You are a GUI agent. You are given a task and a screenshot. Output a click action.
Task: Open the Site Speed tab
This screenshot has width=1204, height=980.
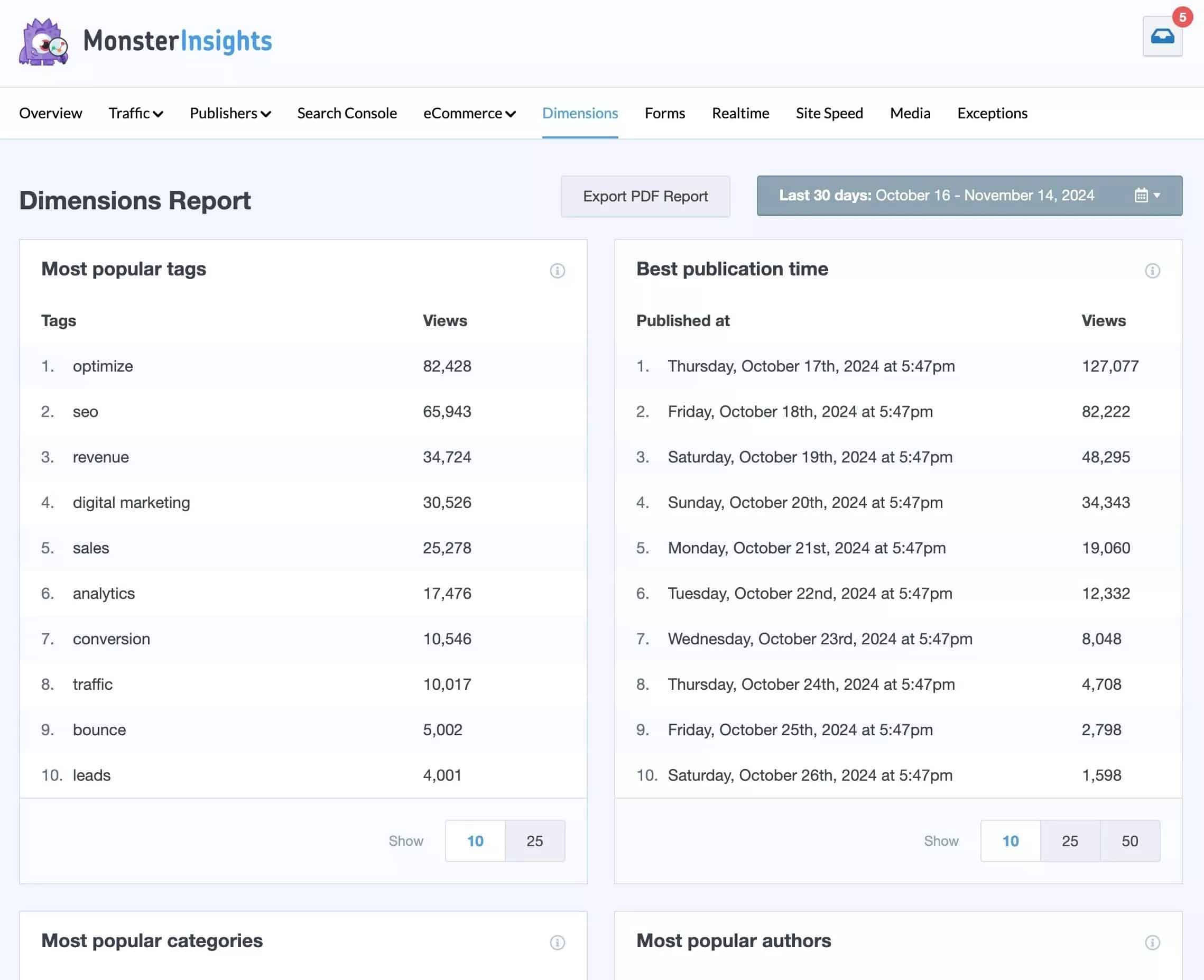[829, 114]
